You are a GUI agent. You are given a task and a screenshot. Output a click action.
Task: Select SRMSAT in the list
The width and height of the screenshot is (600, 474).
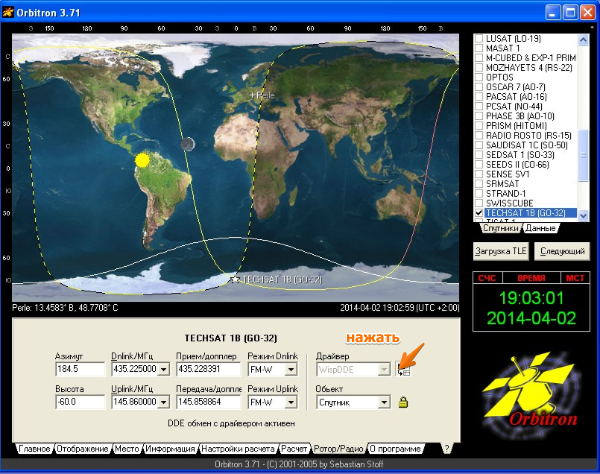(x=502, y=184)
